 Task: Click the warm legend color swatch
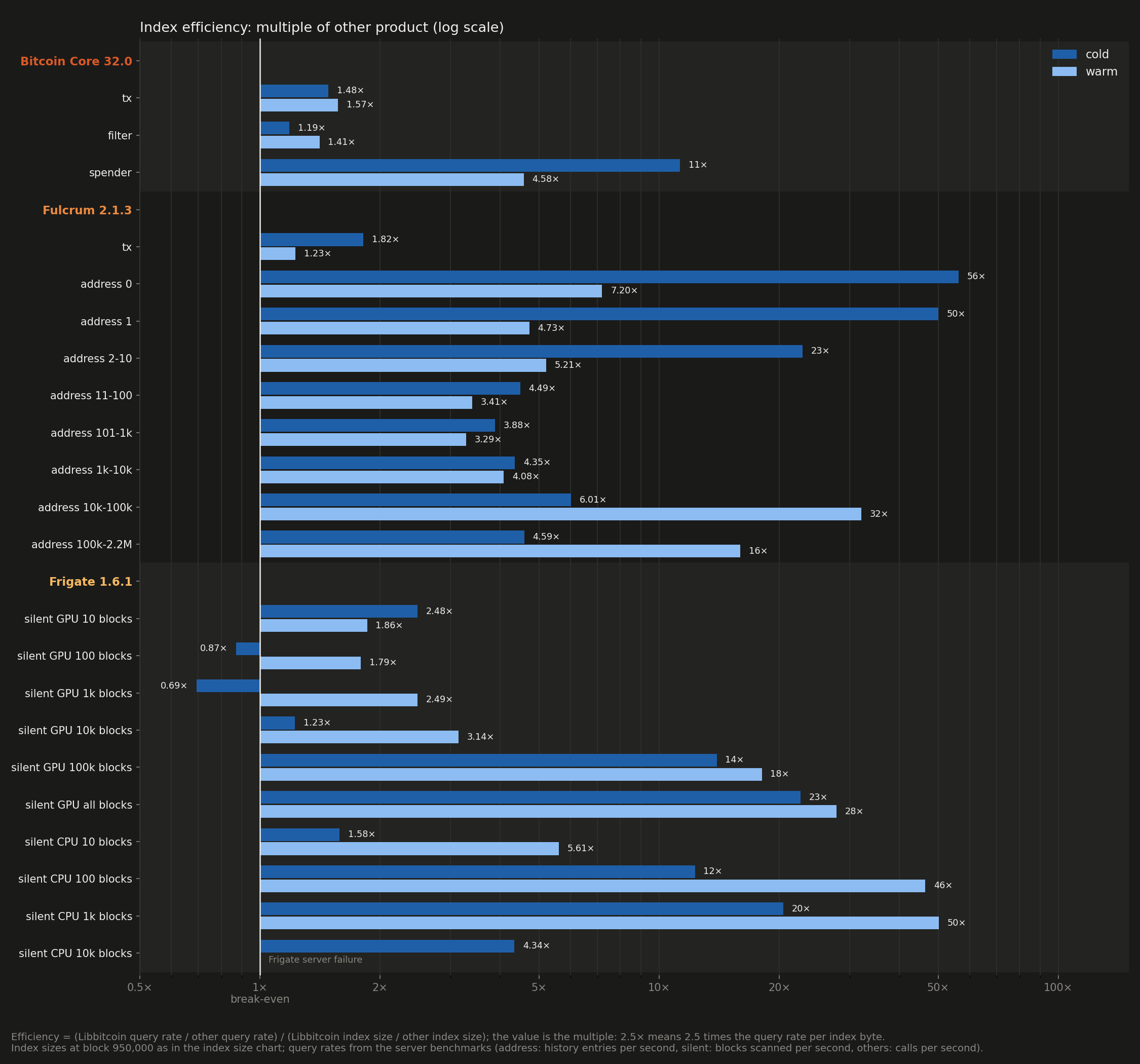point(1065,72)
